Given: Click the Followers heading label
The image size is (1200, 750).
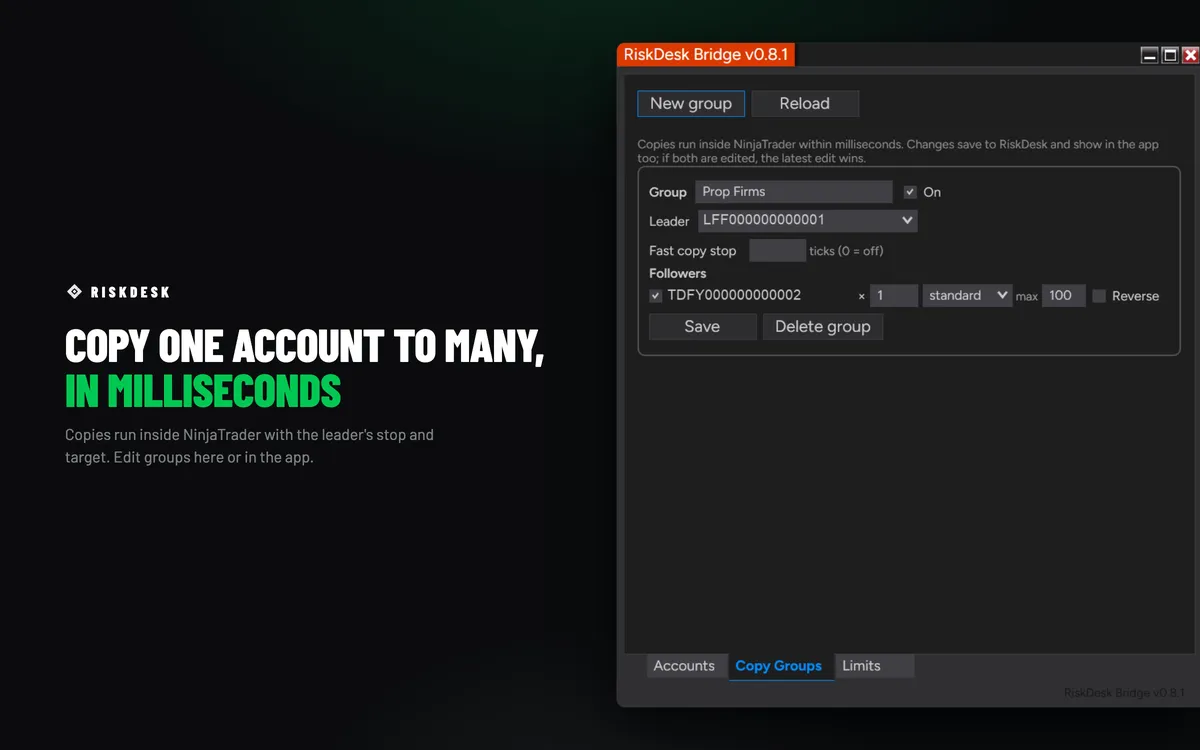Looking at the screenshot, I should (678, 273).
